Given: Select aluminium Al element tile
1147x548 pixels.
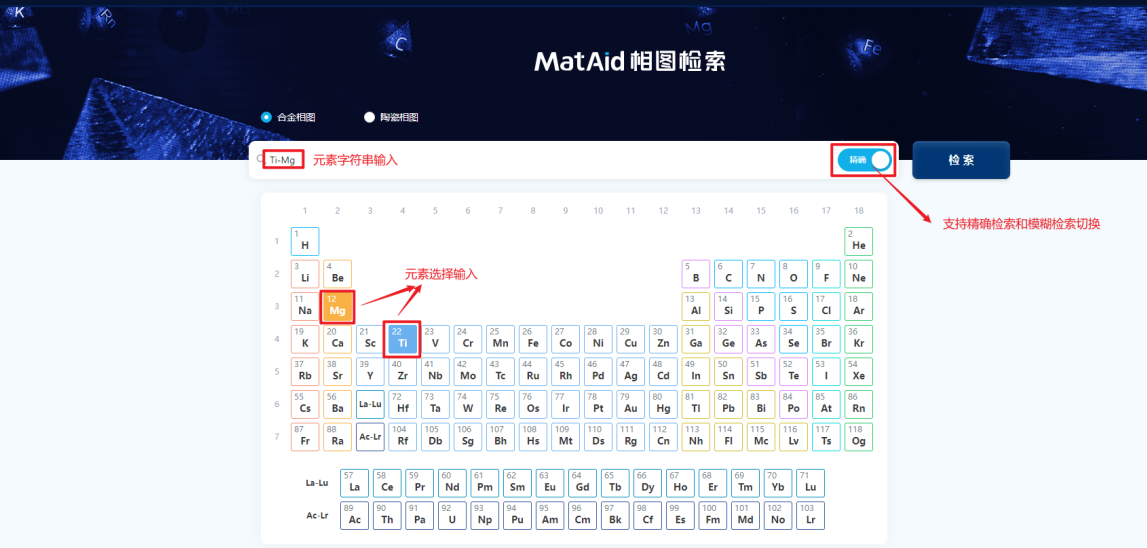Looking at the screenshot, I should [x=696, y=307].
